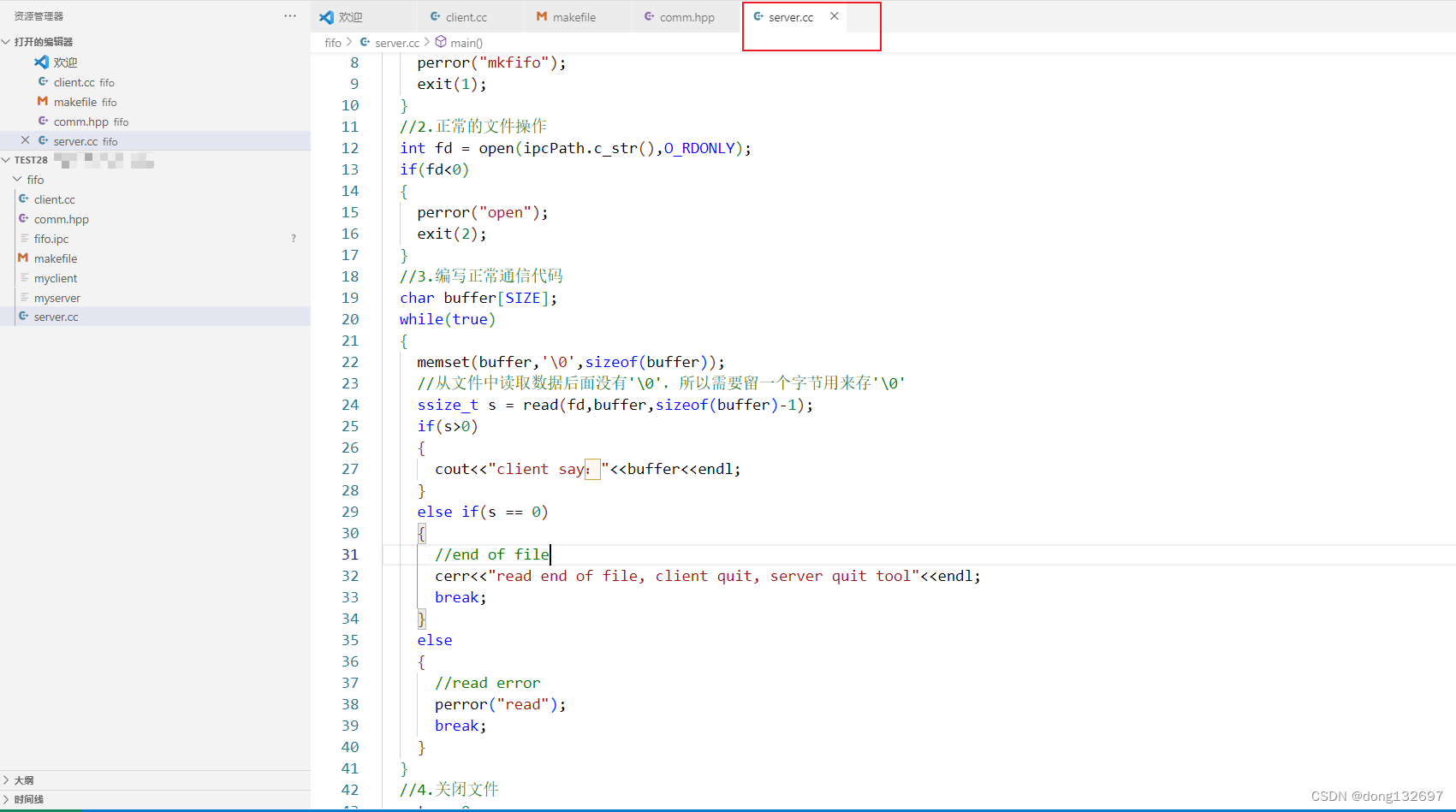Viewport: 1456px width, 812px height.
Task: Select myserver in the file tree
Action: [x=155, y=298]
